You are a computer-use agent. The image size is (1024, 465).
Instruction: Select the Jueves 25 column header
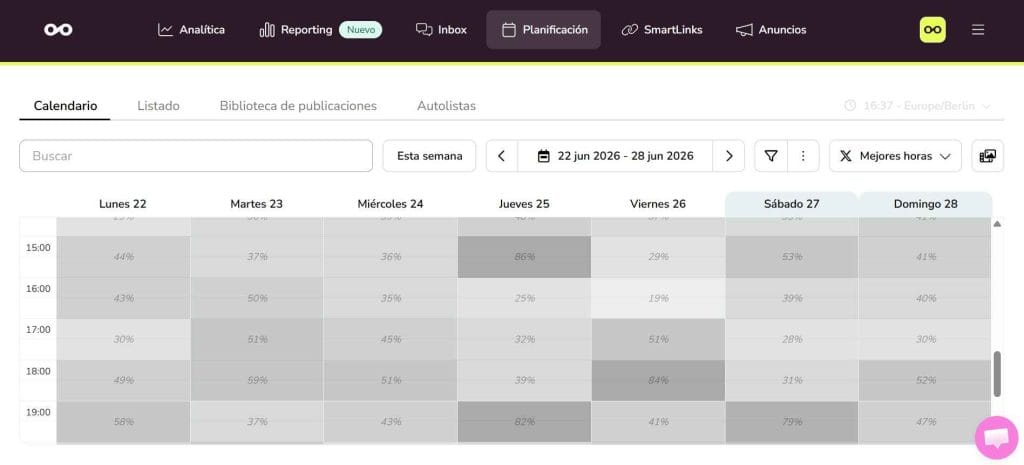click(x=524, y=204)
